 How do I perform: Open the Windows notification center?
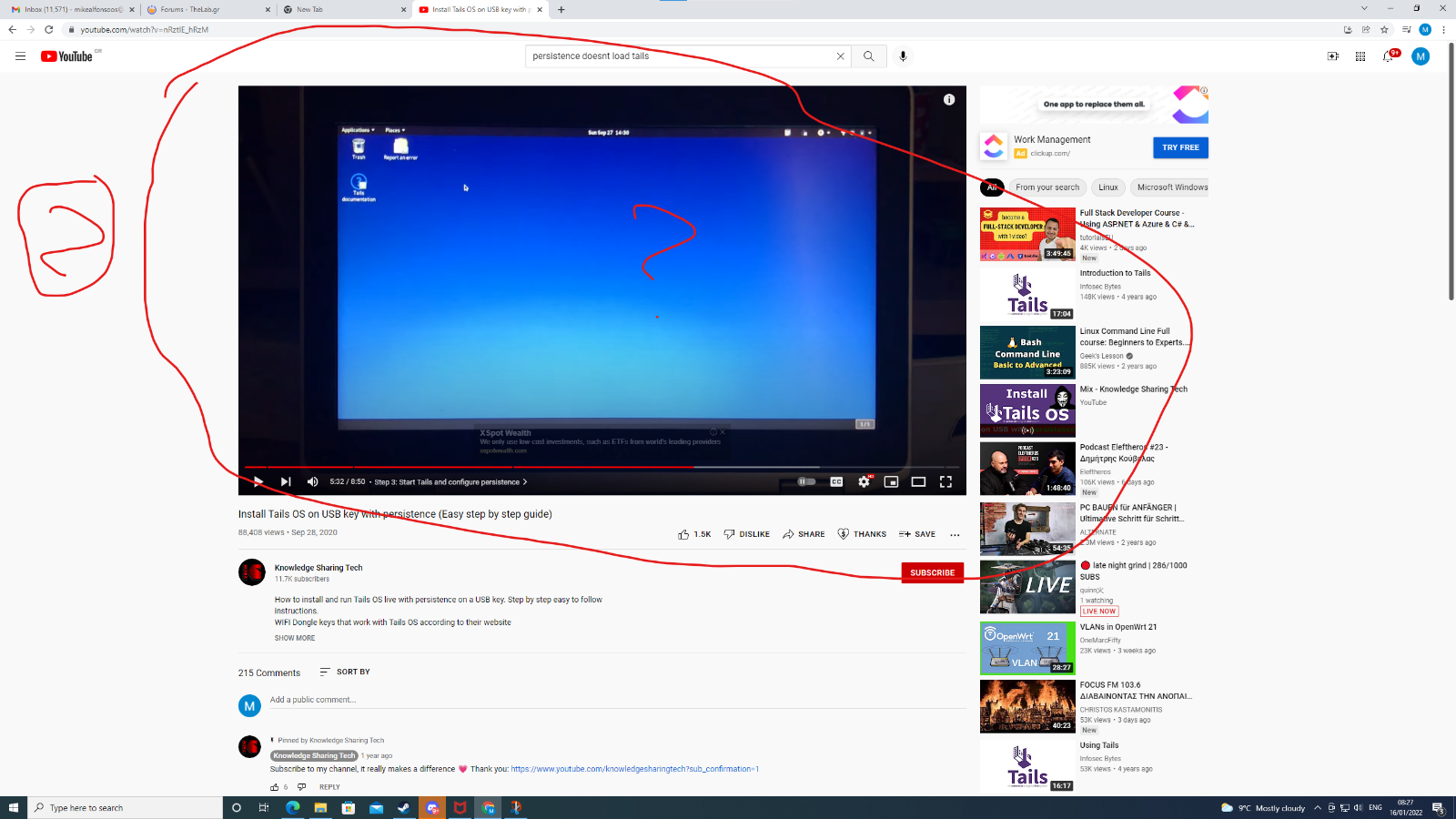pos(1438,808)
